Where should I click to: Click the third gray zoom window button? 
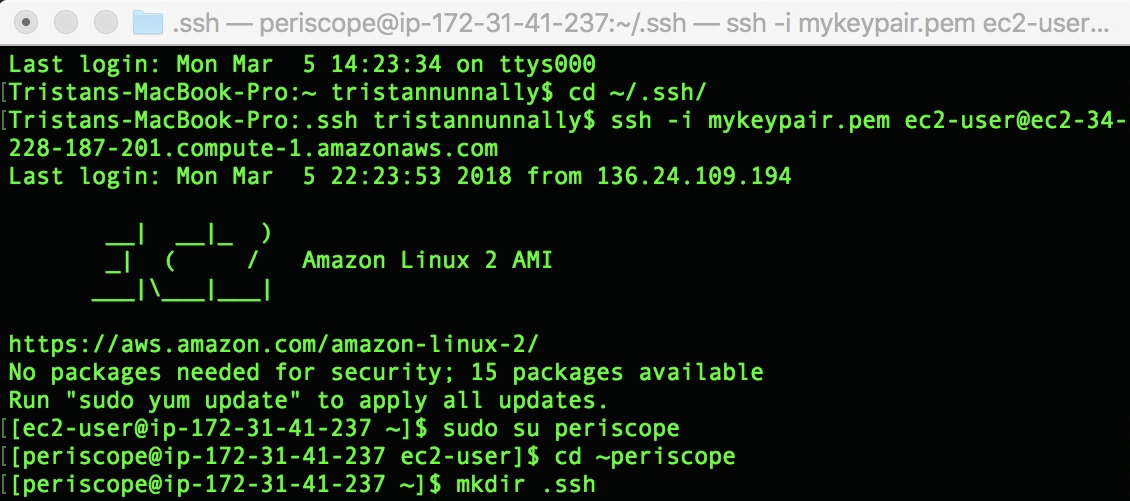pos(106,22)
